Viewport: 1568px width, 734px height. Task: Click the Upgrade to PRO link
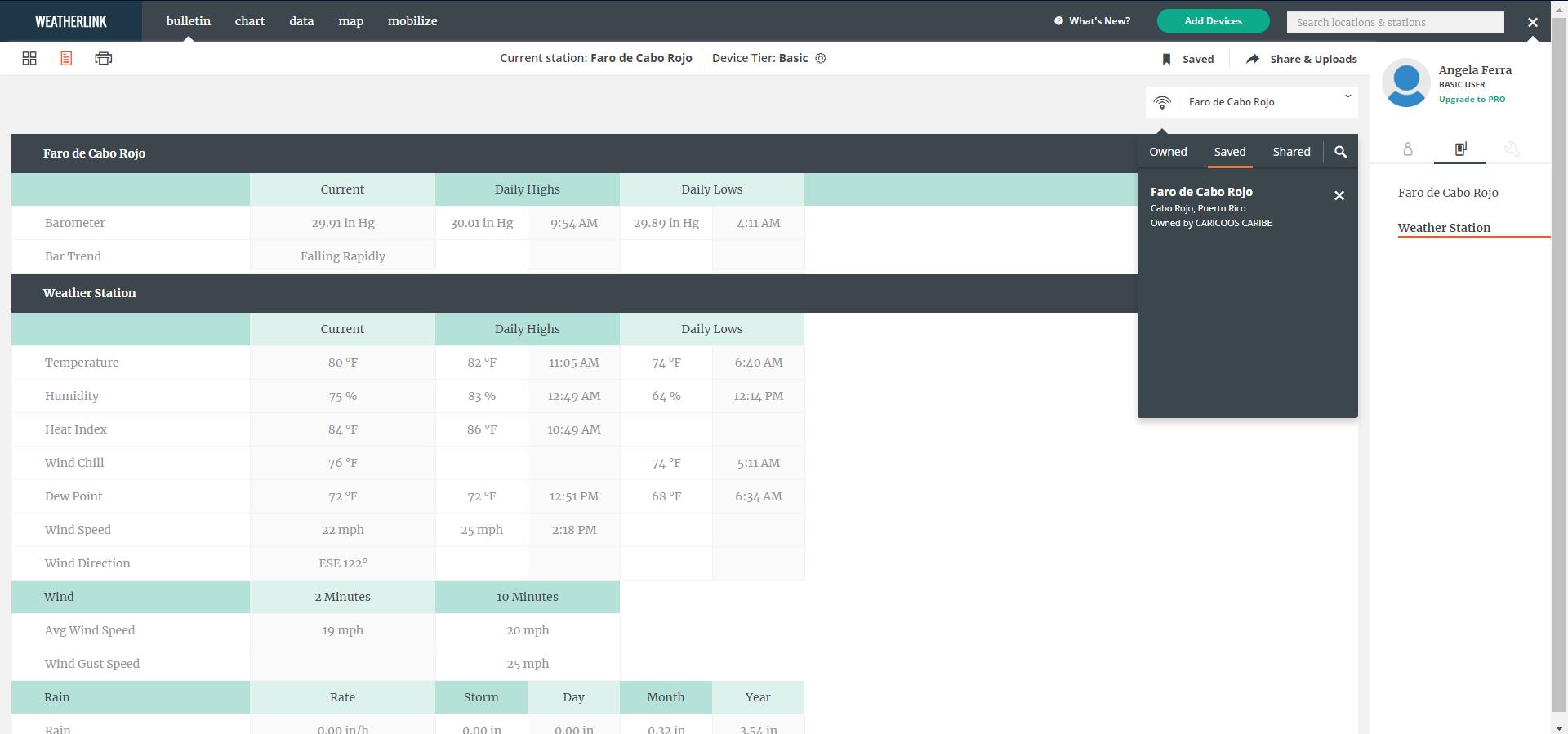[1472, 99]
